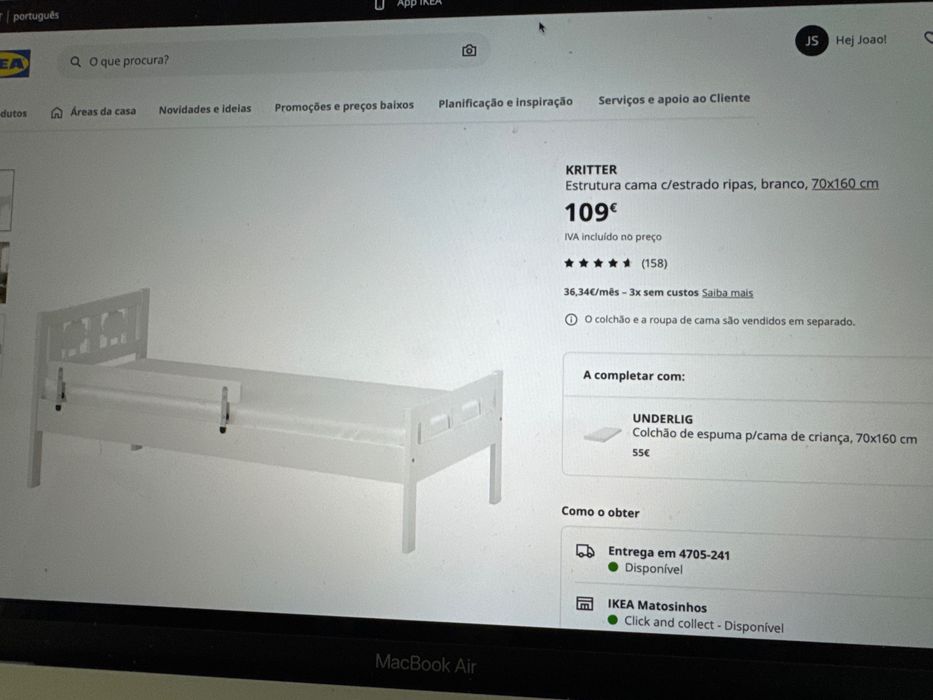Open Planificação e inspiração menu
The image size is (933, 700).
click(505, 102)
